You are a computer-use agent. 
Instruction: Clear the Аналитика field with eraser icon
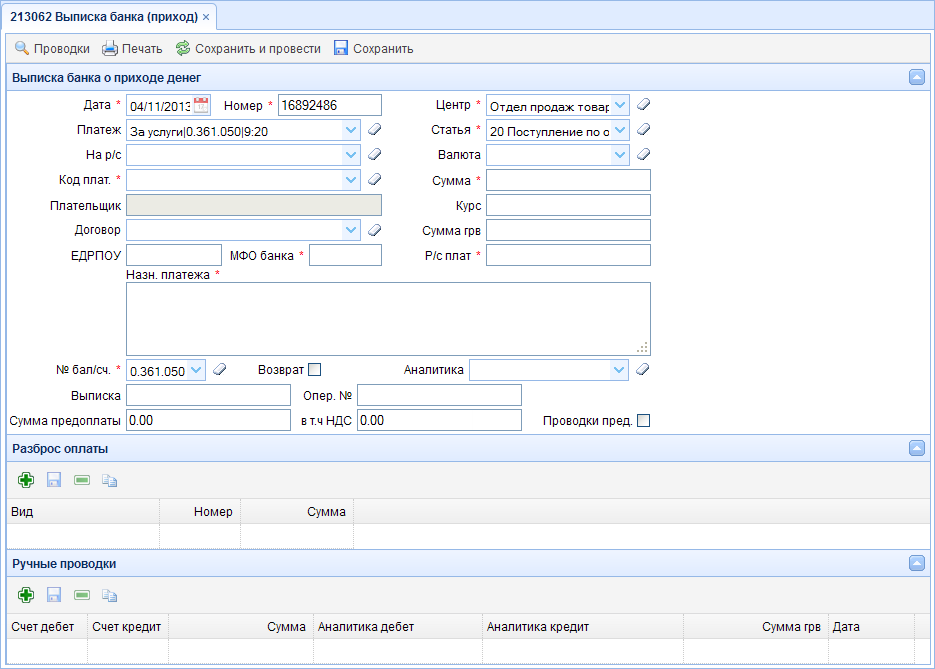point(642,370)
